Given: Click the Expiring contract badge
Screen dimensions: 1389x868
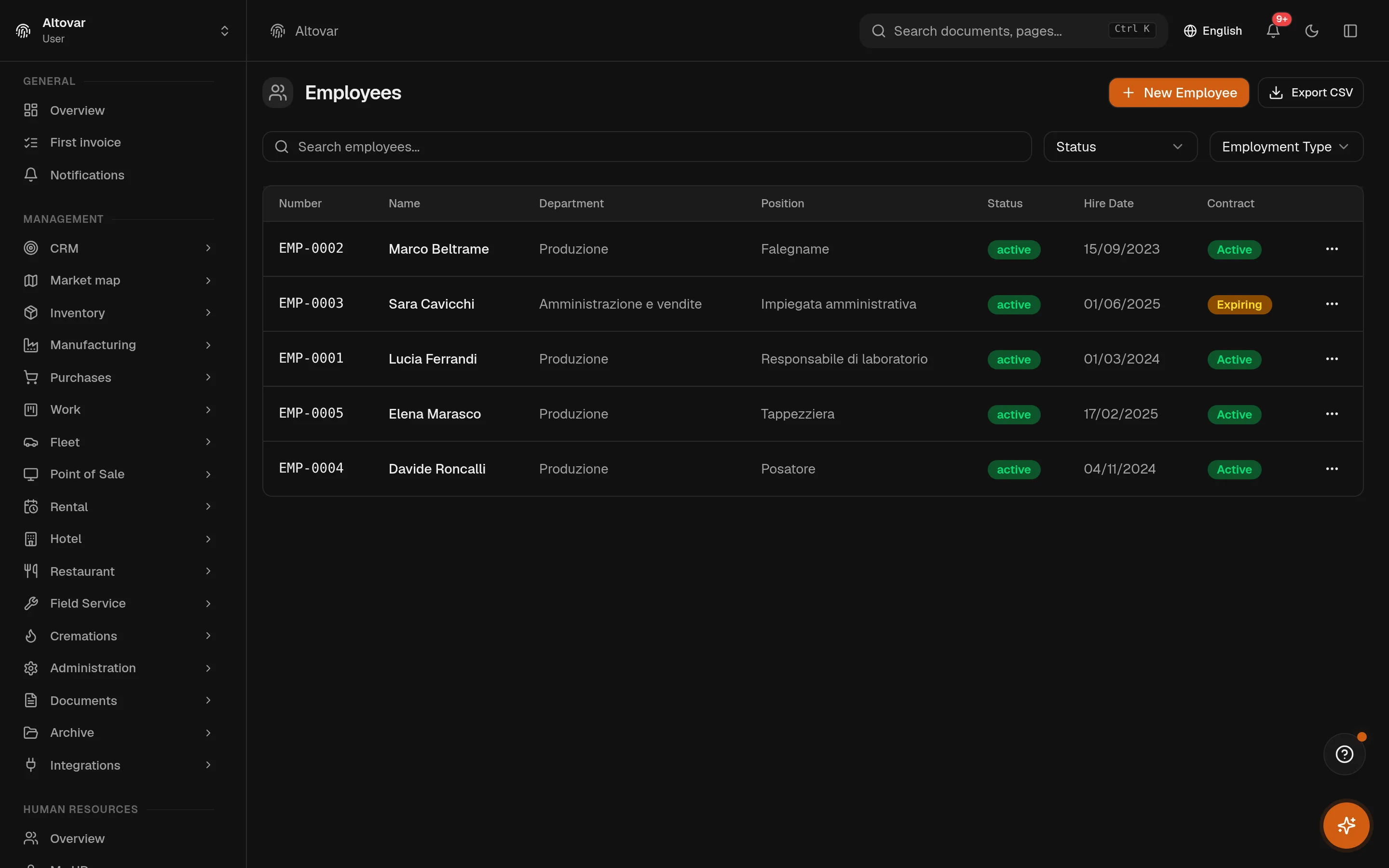Looking at the screenshot, I should click(1239, 305).
